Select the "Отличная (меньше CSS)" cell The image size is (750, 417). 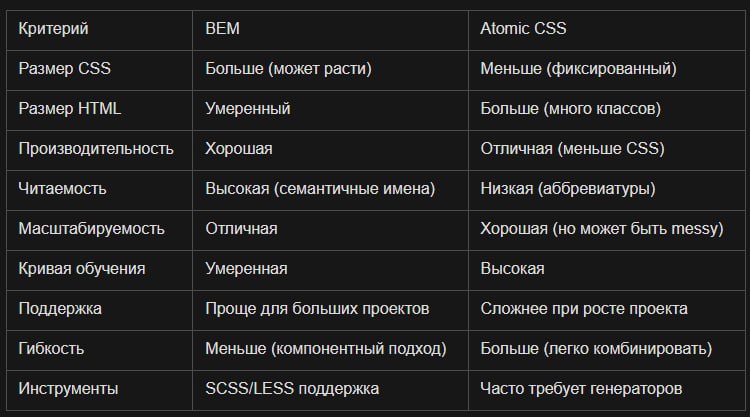coord(607,150)
